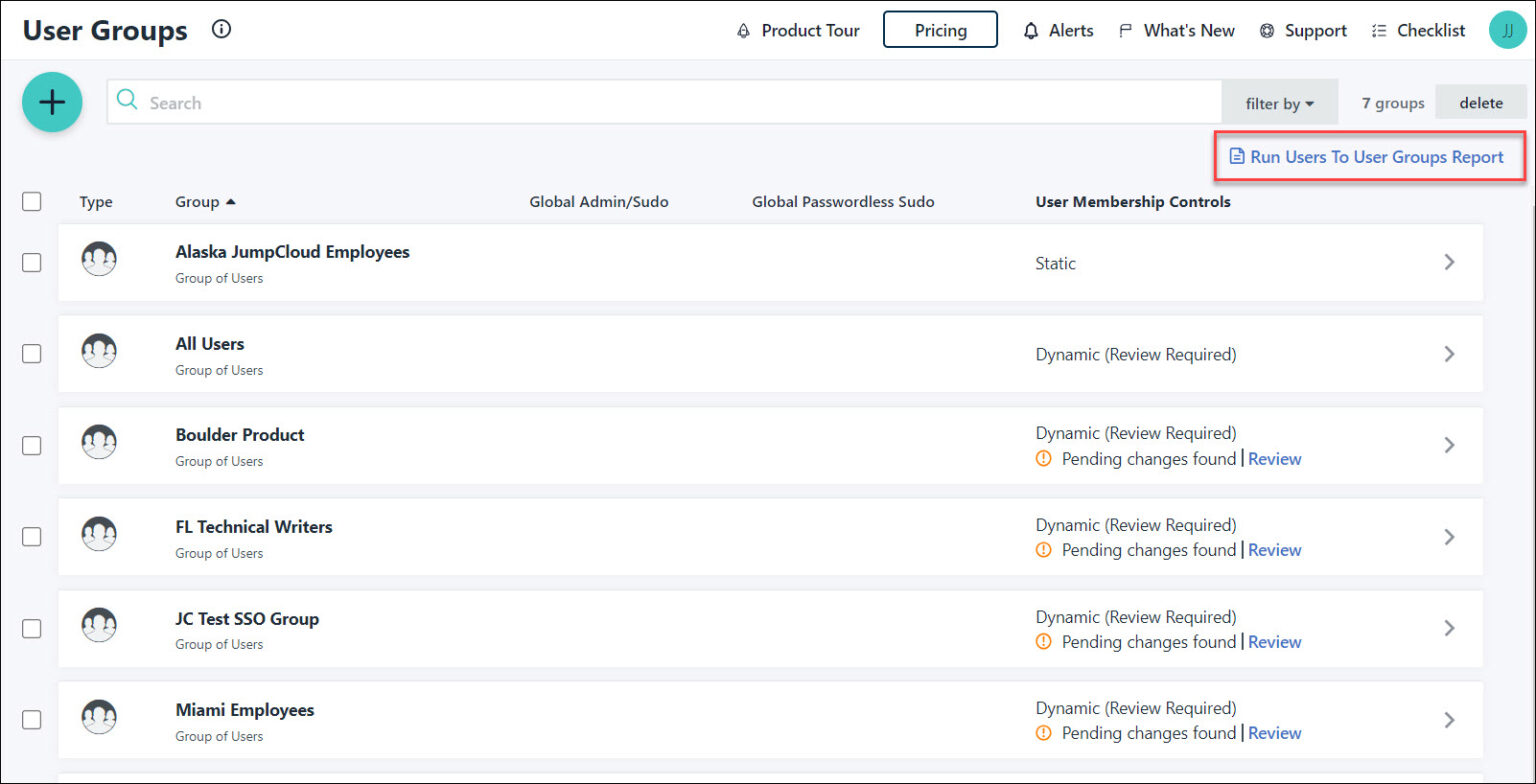Expand the JC Test SSO Group row chevron
Image resolution: width=1536 pixels, height=784 pixels.
(x=1449, y=627)
